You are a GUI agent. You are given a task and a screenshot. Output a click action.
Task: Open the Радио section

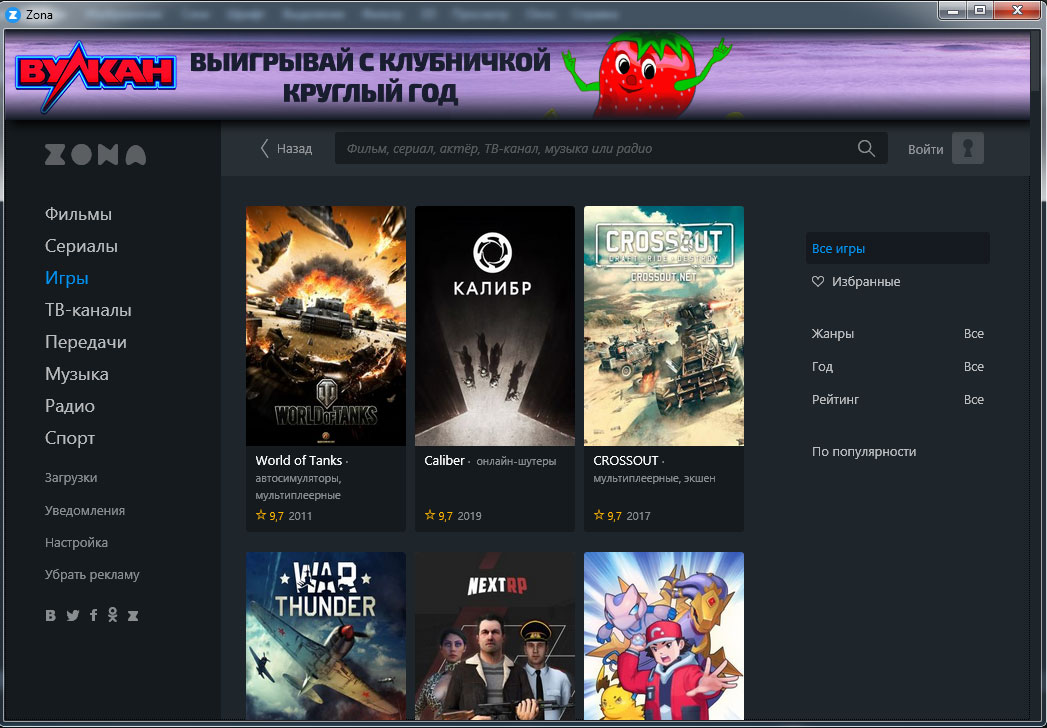69,406
